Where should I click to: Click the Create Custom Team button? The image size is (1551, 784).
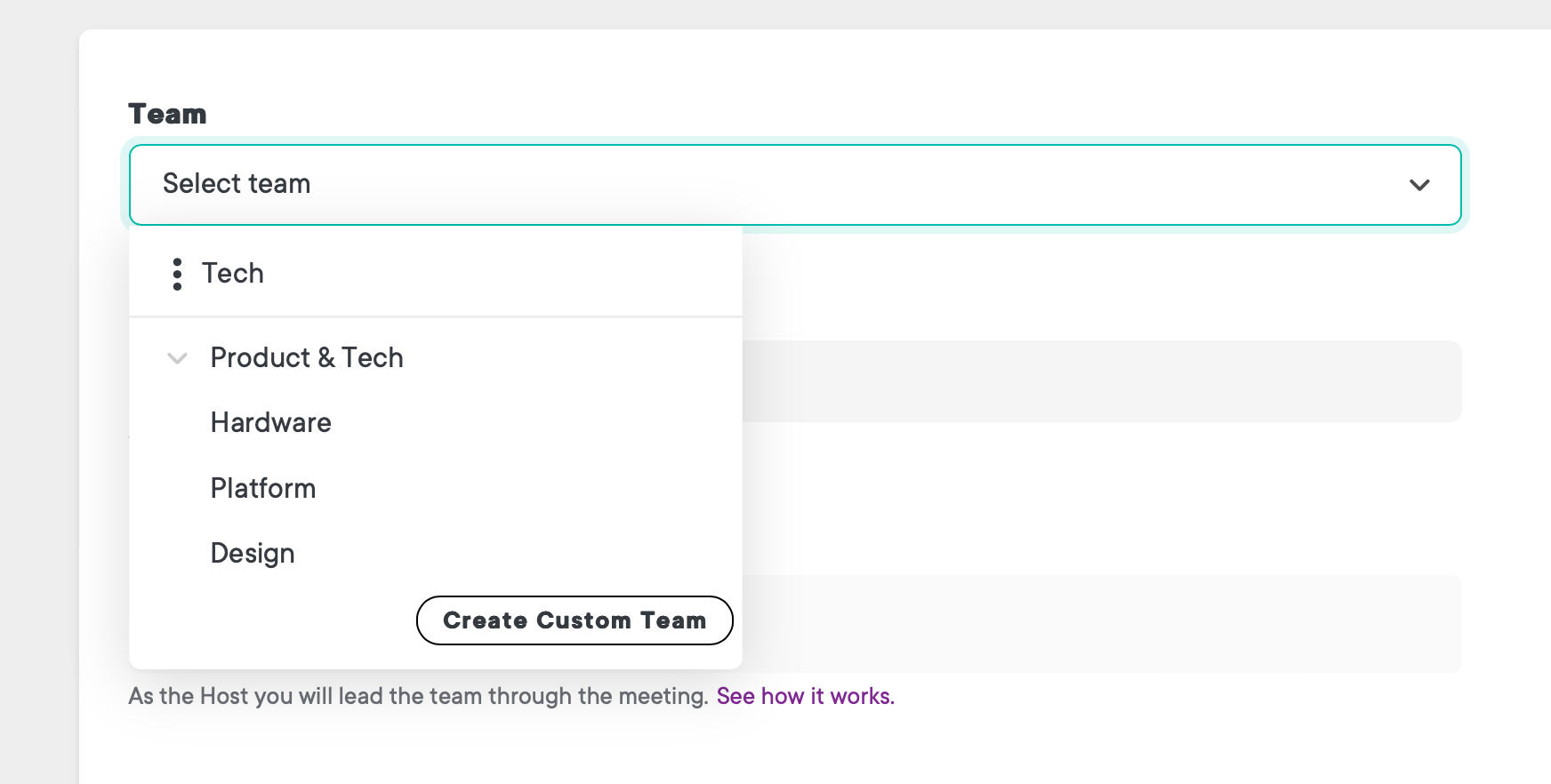(575, 620)
